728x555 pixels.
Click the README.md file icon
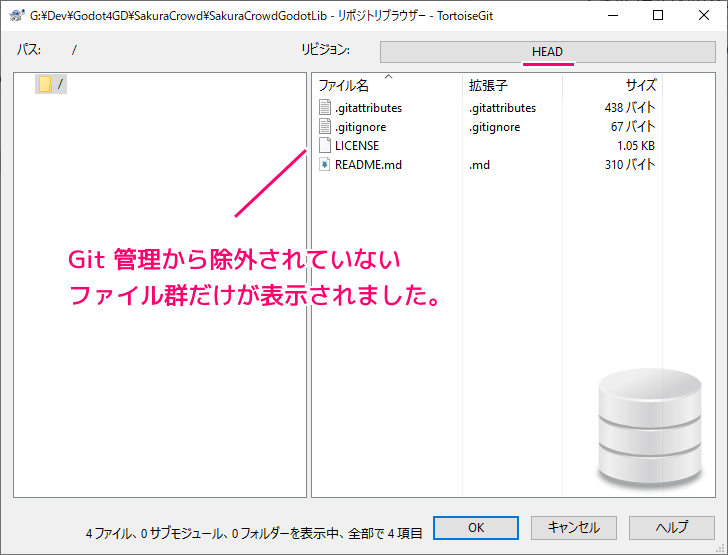pyautogui.click(x=324, y=165)
